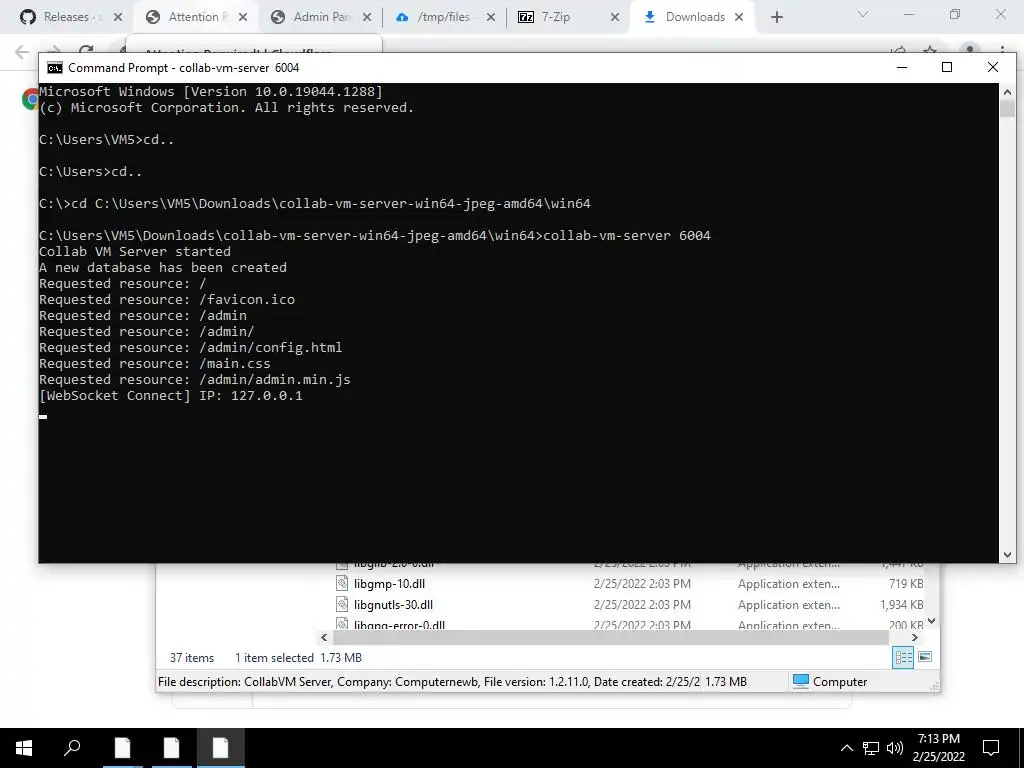Click the Computer icon in status bar

pyautogui.click(x=801, y=681)
